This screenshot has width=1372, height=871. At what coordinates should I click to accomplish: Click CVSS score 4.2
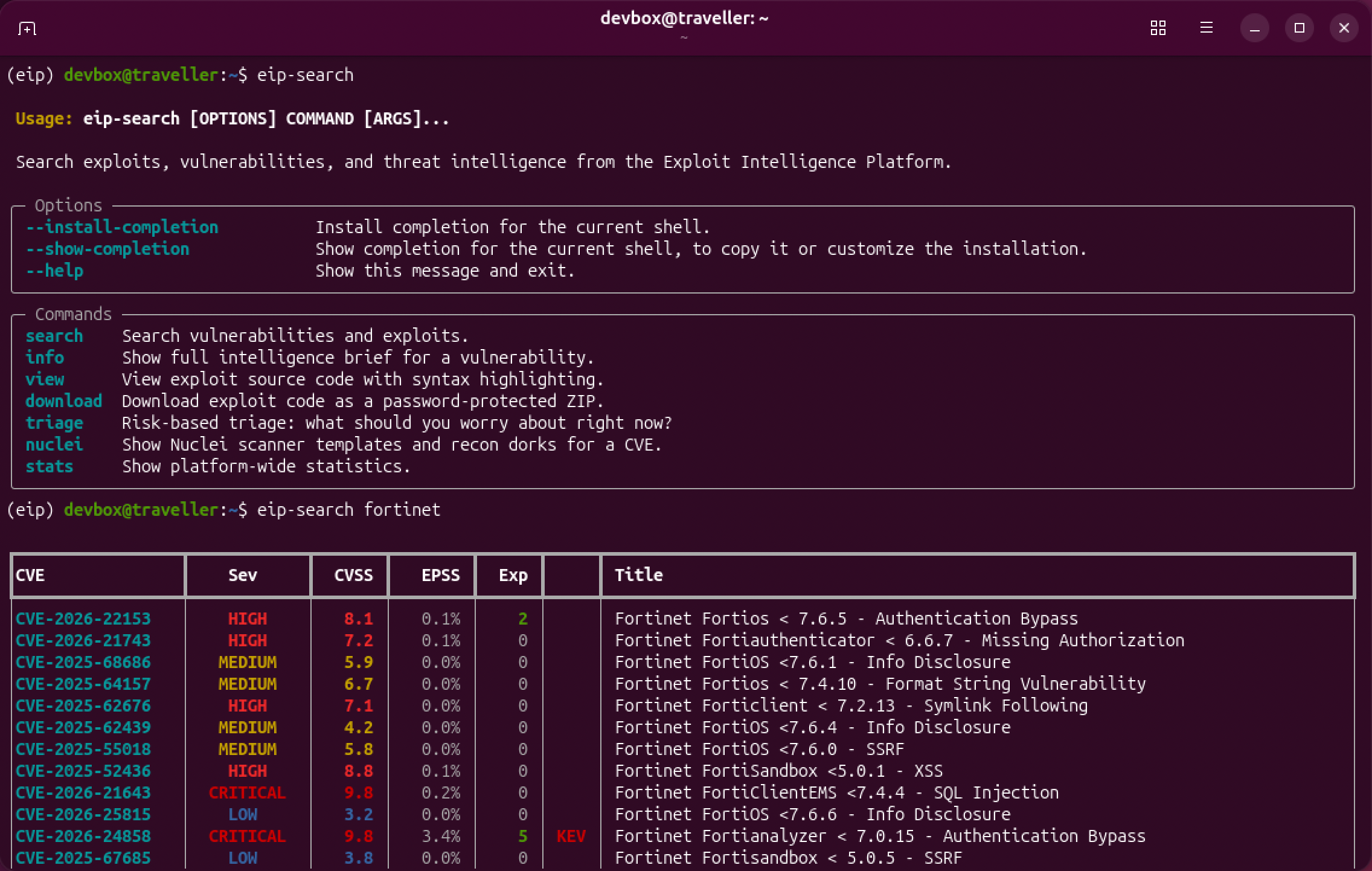[x=359, y=727]
